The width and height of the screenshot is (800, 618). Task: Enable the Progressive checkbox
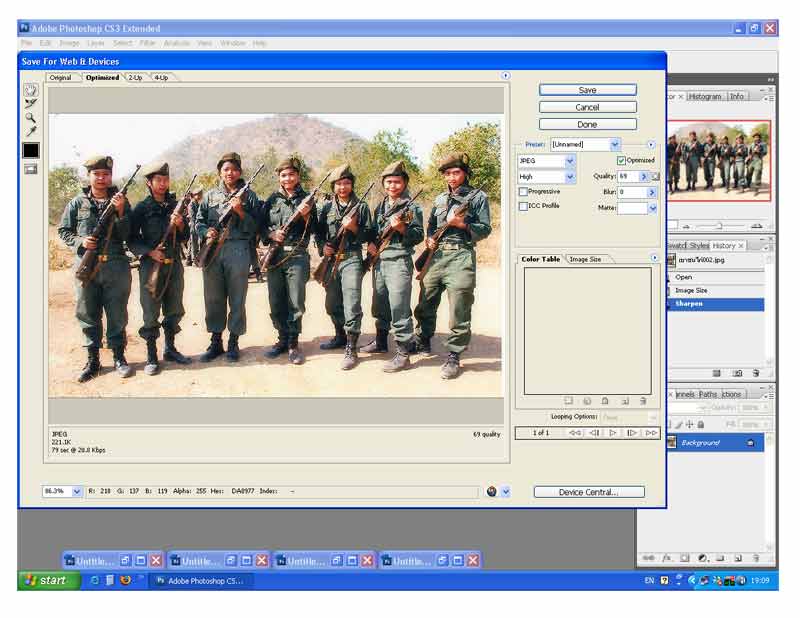pos(523,192)
